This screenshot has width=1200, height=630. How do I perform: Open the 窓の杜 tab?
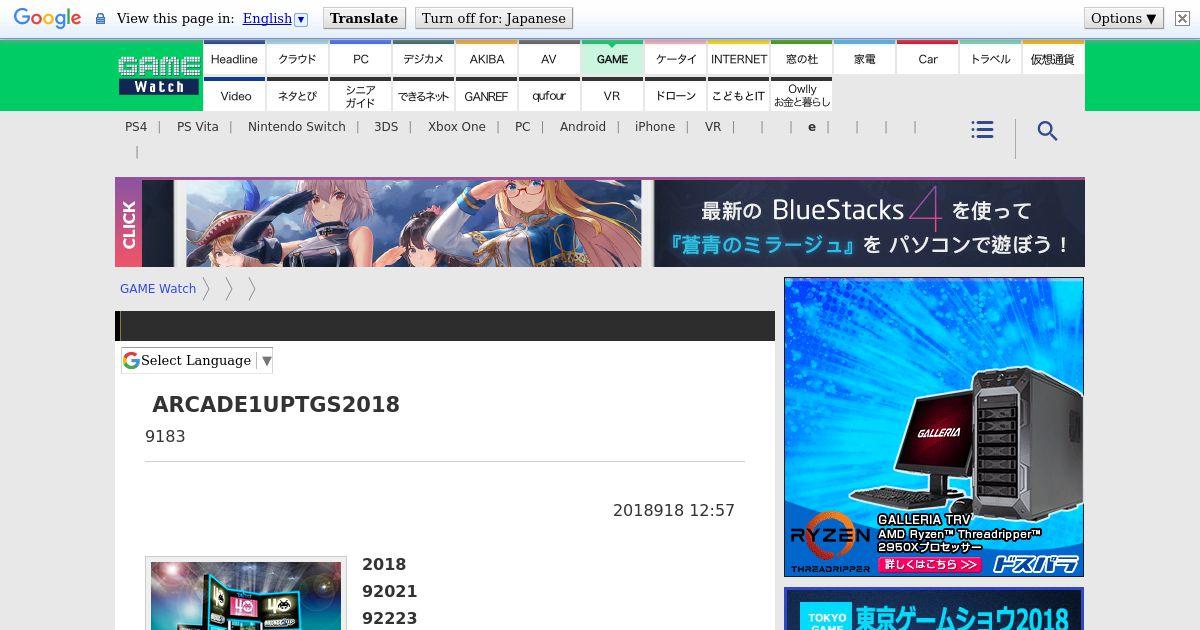coord(801,59)
